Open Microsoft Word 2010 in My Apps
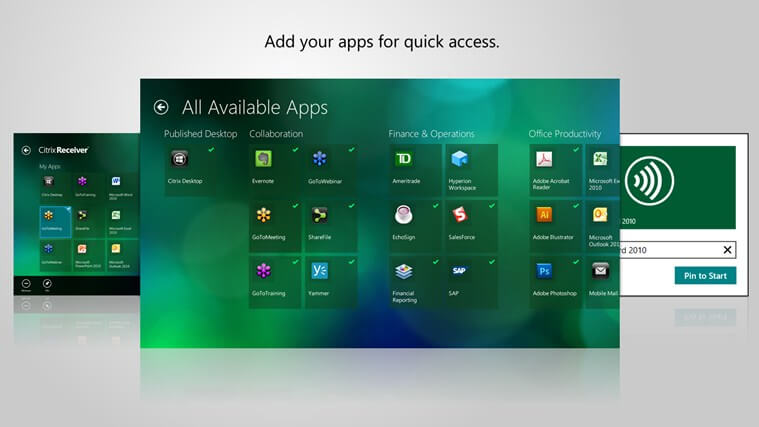This screenshot has width=759, height=427. click(x=116, y=182)
